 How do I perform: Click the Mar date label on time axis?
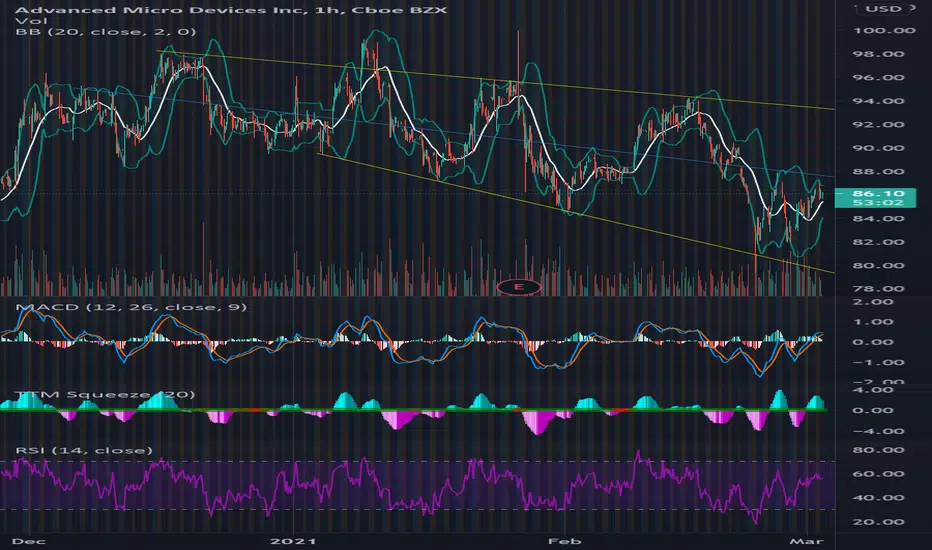pos(807,541)
